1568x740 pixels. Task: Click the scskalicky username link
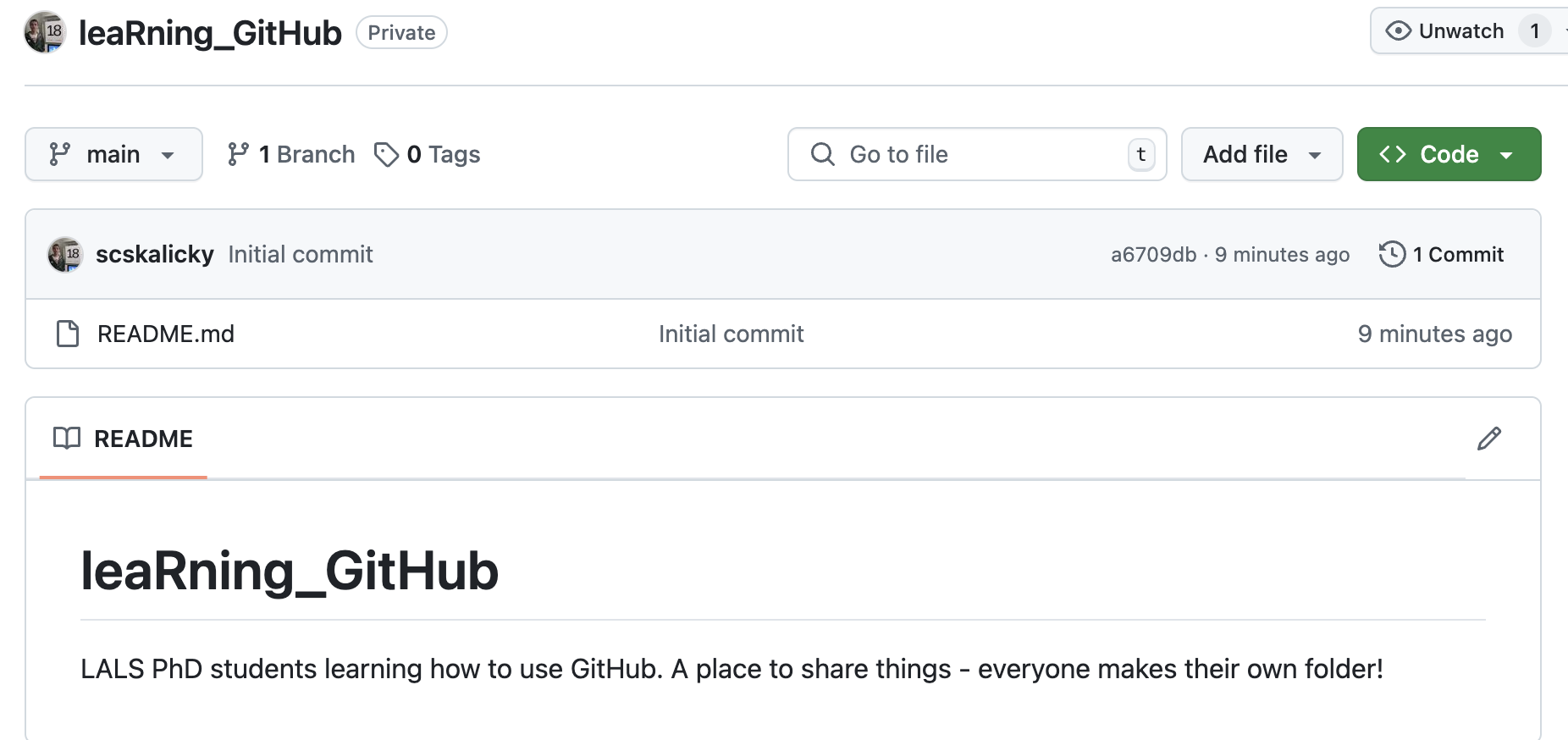point(155,254)
